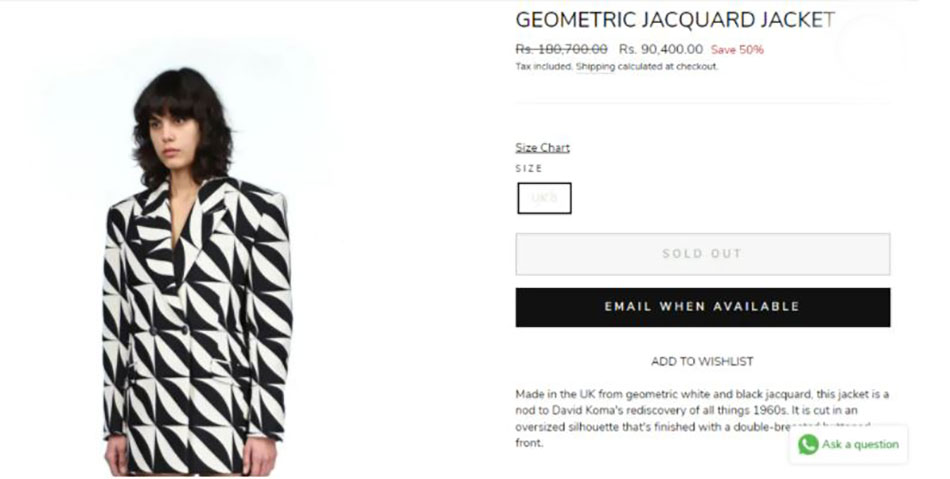Click the jacket's double-breasted buttons in the photo
Image resolution: width=950 pixels, height=479 pixels.
pyautogui.click(x=168, y=331)
